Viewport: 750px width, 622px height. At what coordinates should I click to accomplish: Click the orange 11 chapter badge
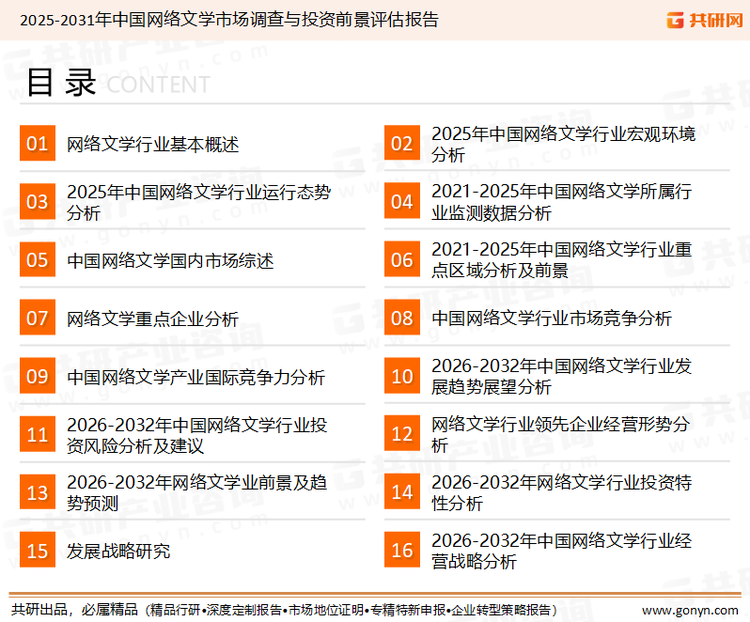coord(37,434)
